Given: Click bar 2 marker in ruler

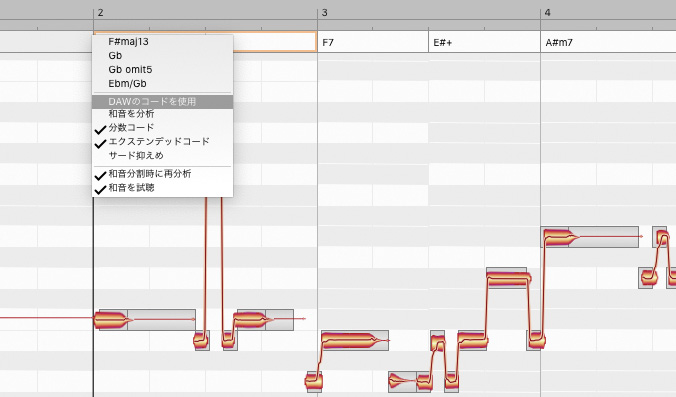Looking at the screenshot, I should coord(100,13).
